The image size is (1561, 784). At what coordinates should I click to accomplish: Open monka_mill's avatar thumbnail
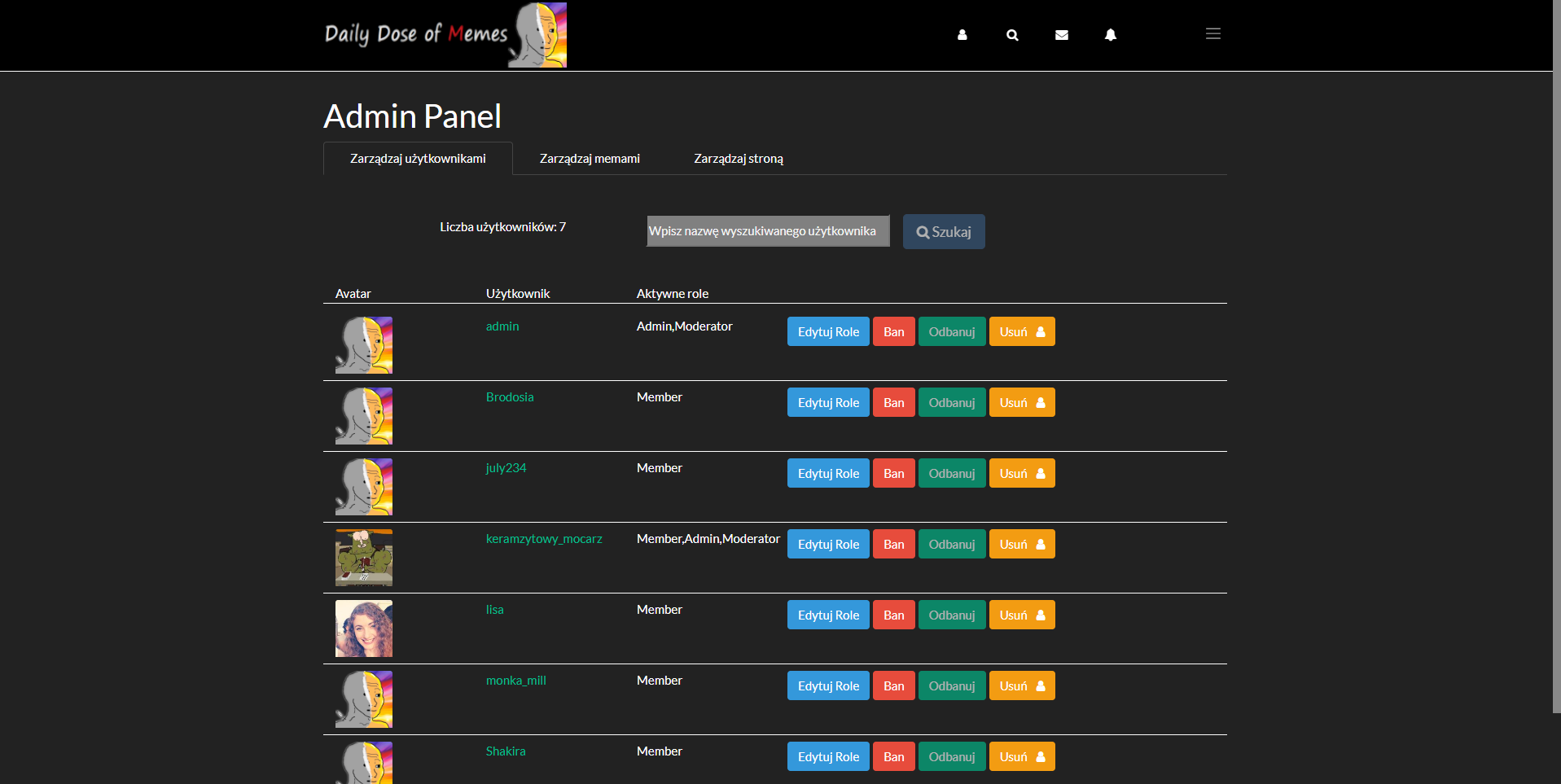coord(363,699)
